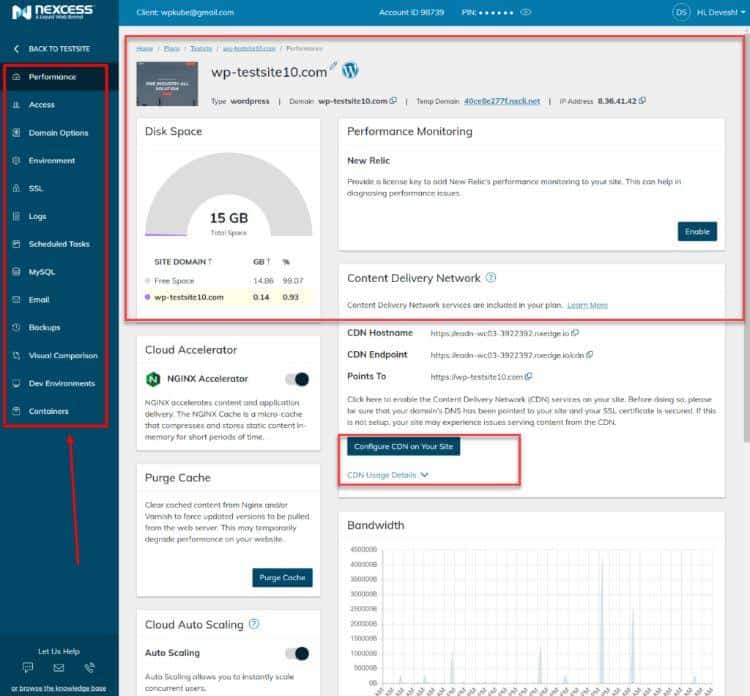Click the email support icon

tap(59, 667)
